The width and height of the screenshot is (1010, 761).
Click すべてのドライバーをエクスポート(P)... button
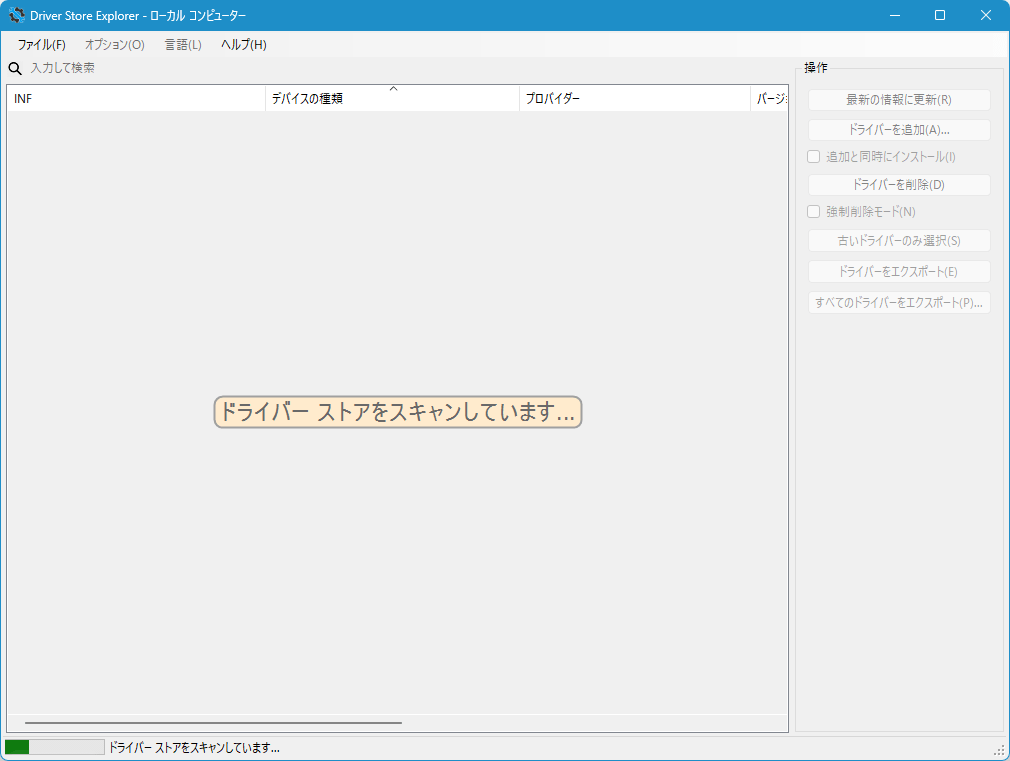899,302
